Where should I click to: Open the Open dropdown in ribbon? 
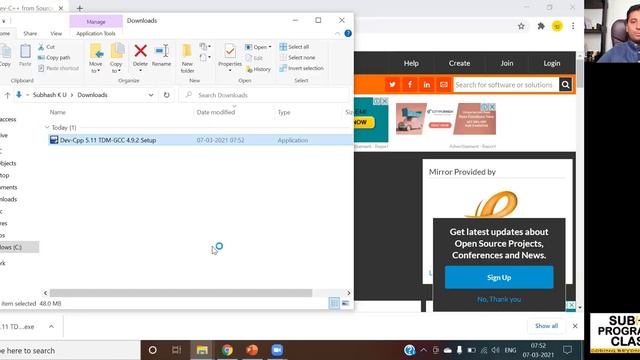[x=258, y=47]
